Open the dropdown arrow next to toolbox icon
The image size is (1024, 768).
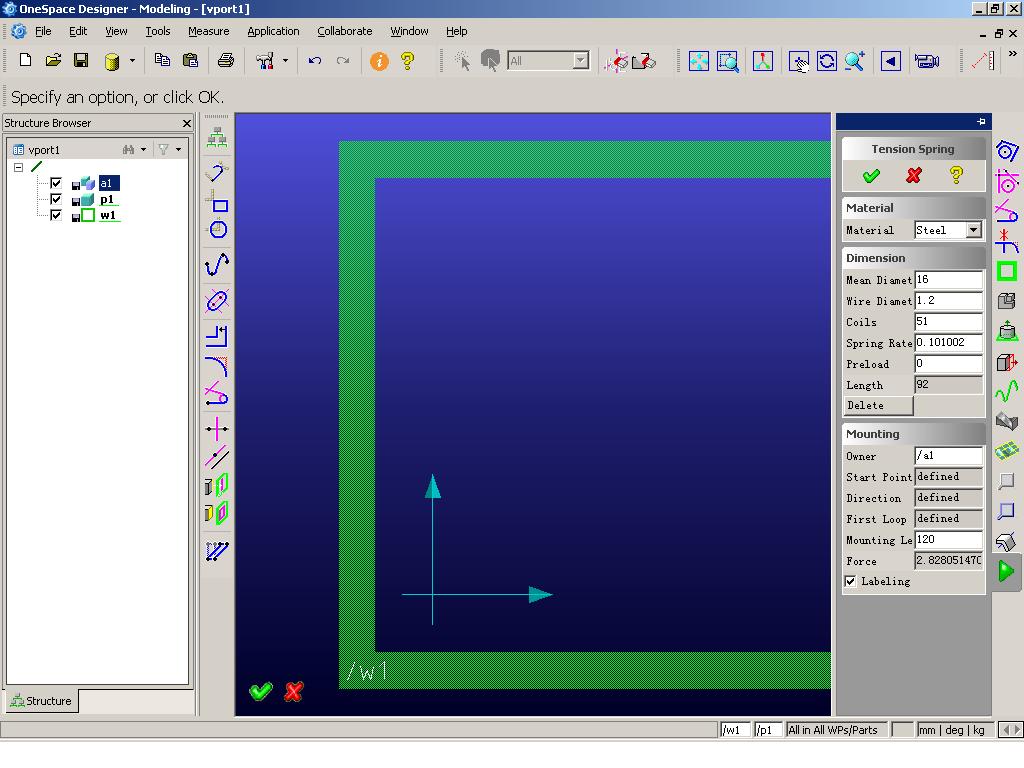click(285, 61)
